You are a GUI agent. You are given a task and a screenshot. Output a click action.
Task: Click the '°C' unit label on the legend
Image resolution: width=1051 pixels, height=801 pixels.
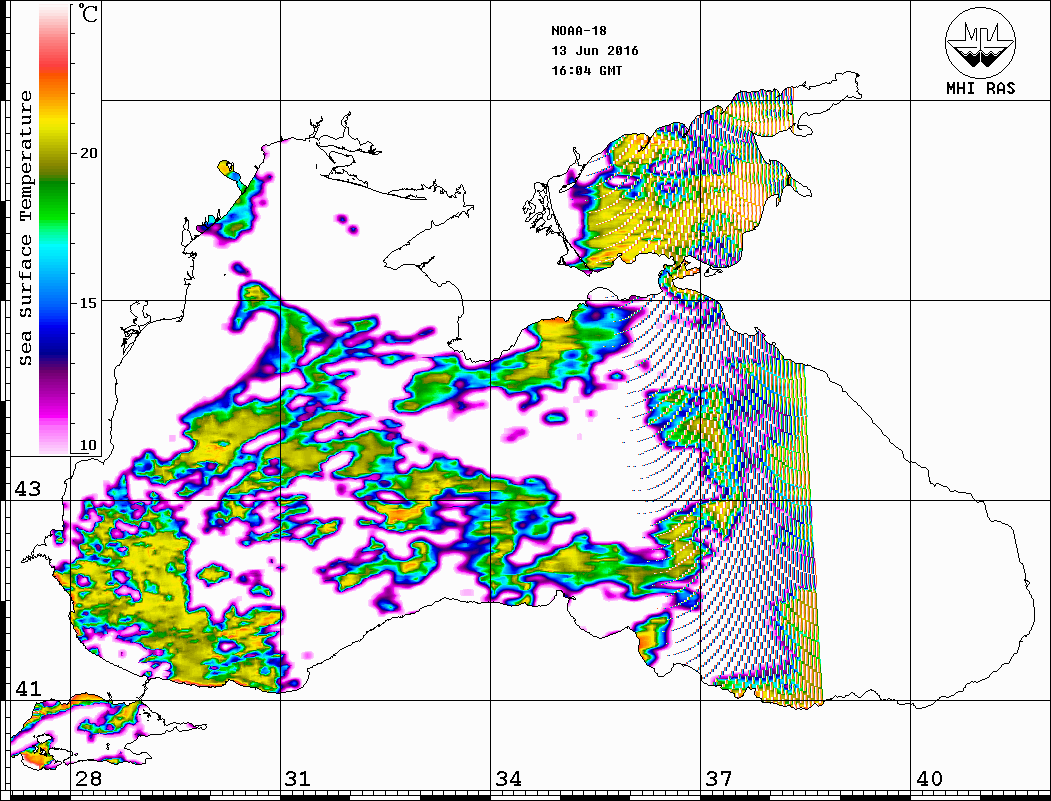pyautogui.click(x=87, y=13)
